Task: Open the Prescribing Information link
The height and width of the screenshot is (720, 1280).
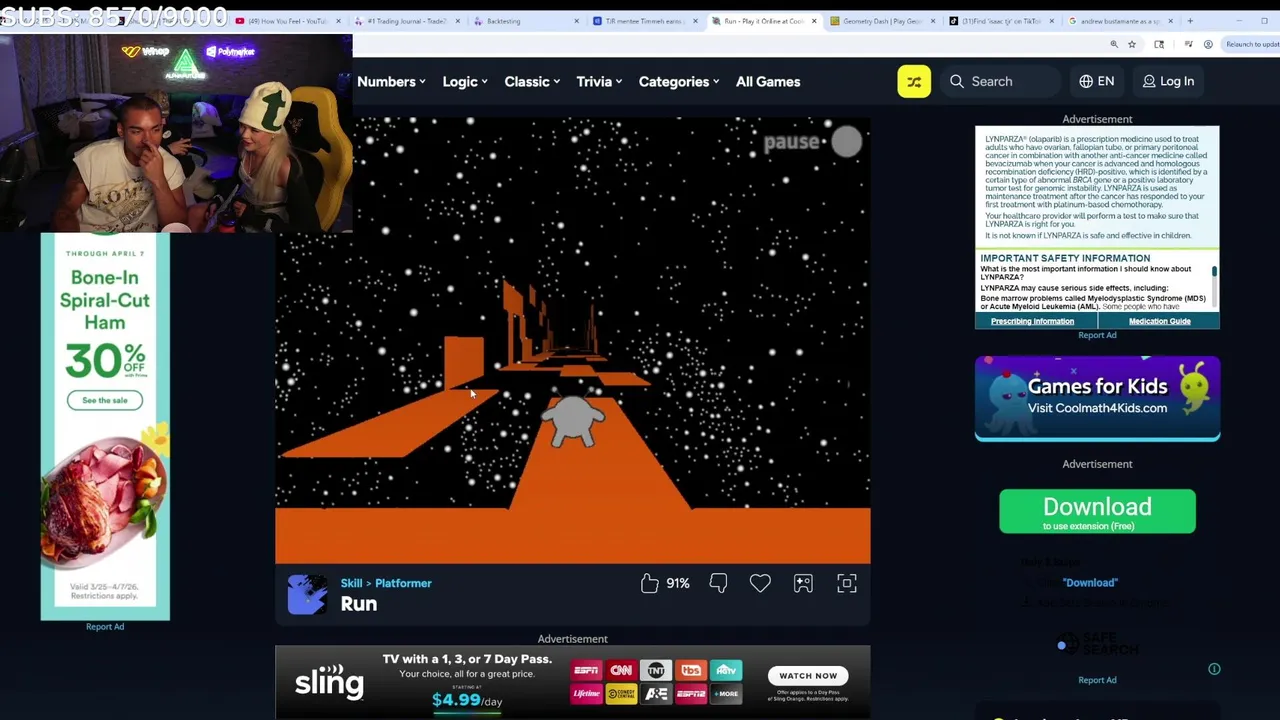Action: [1032, 321]
